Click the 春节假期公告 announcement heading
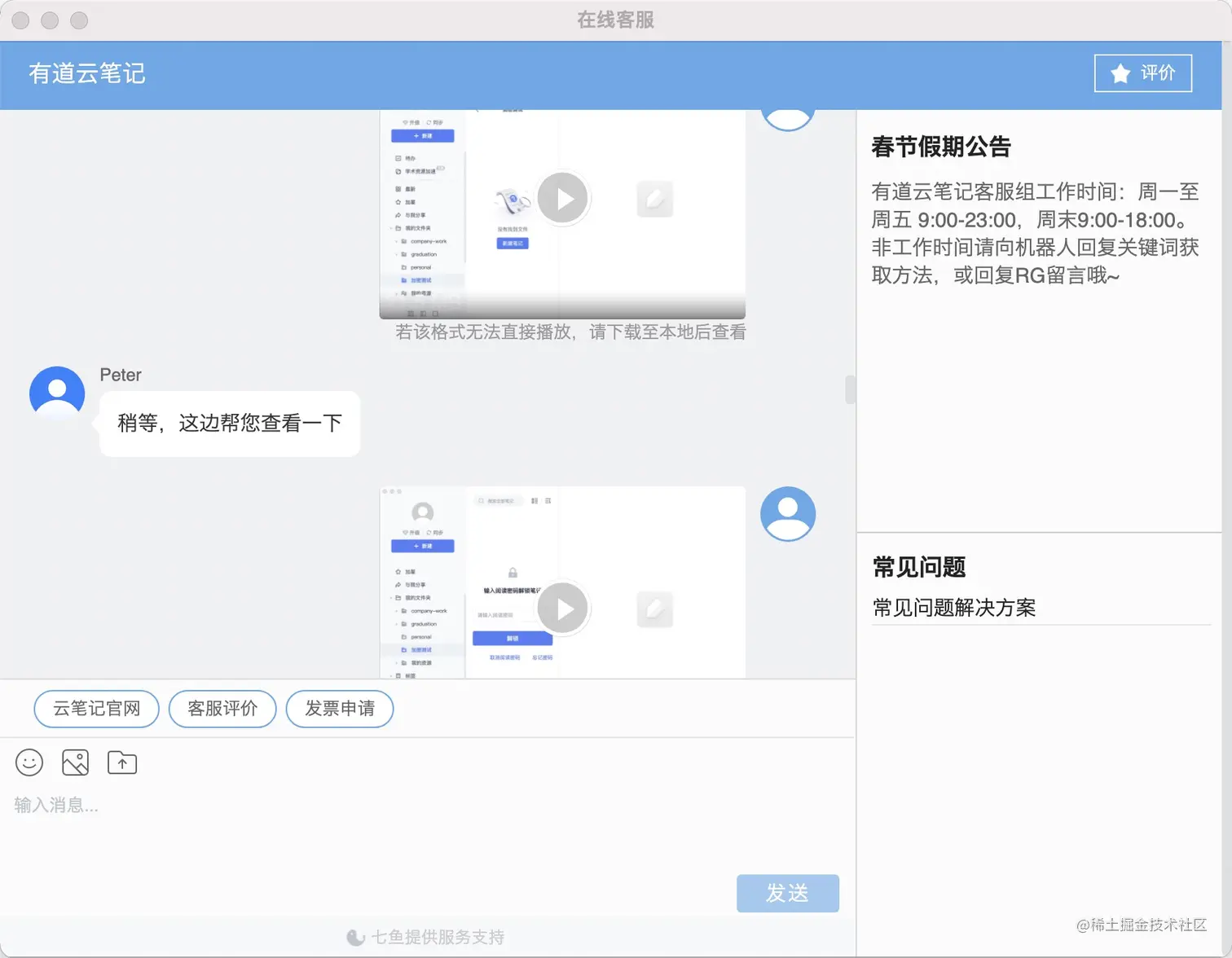The width and height of the screenshot is (1232, 958). click(x=941, y=147)
